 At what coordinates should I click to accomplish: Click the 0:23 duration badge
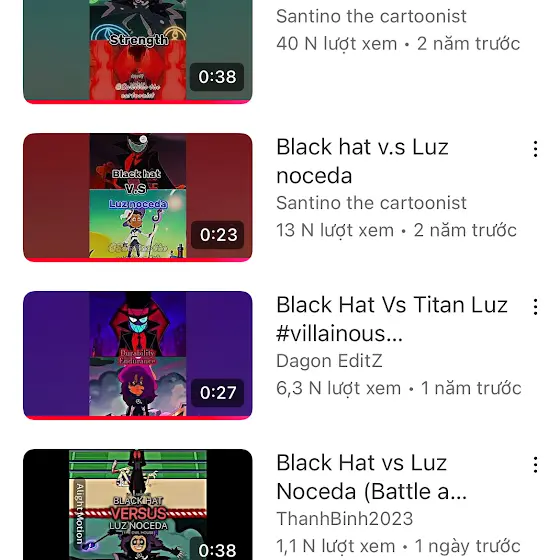(x=218, y=235)
